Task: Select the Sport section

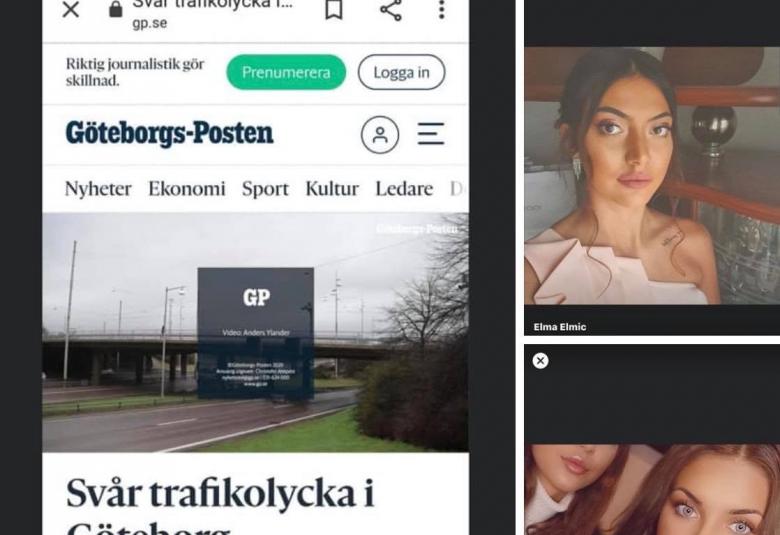Action: coord(265,189)
